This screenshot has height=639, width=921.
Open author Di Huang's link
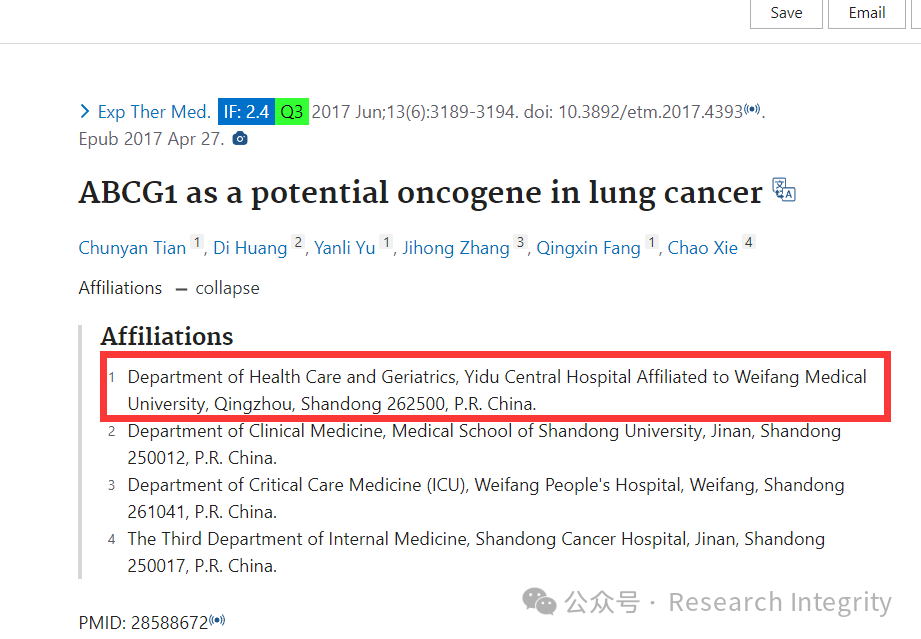[x=250, y=248]
